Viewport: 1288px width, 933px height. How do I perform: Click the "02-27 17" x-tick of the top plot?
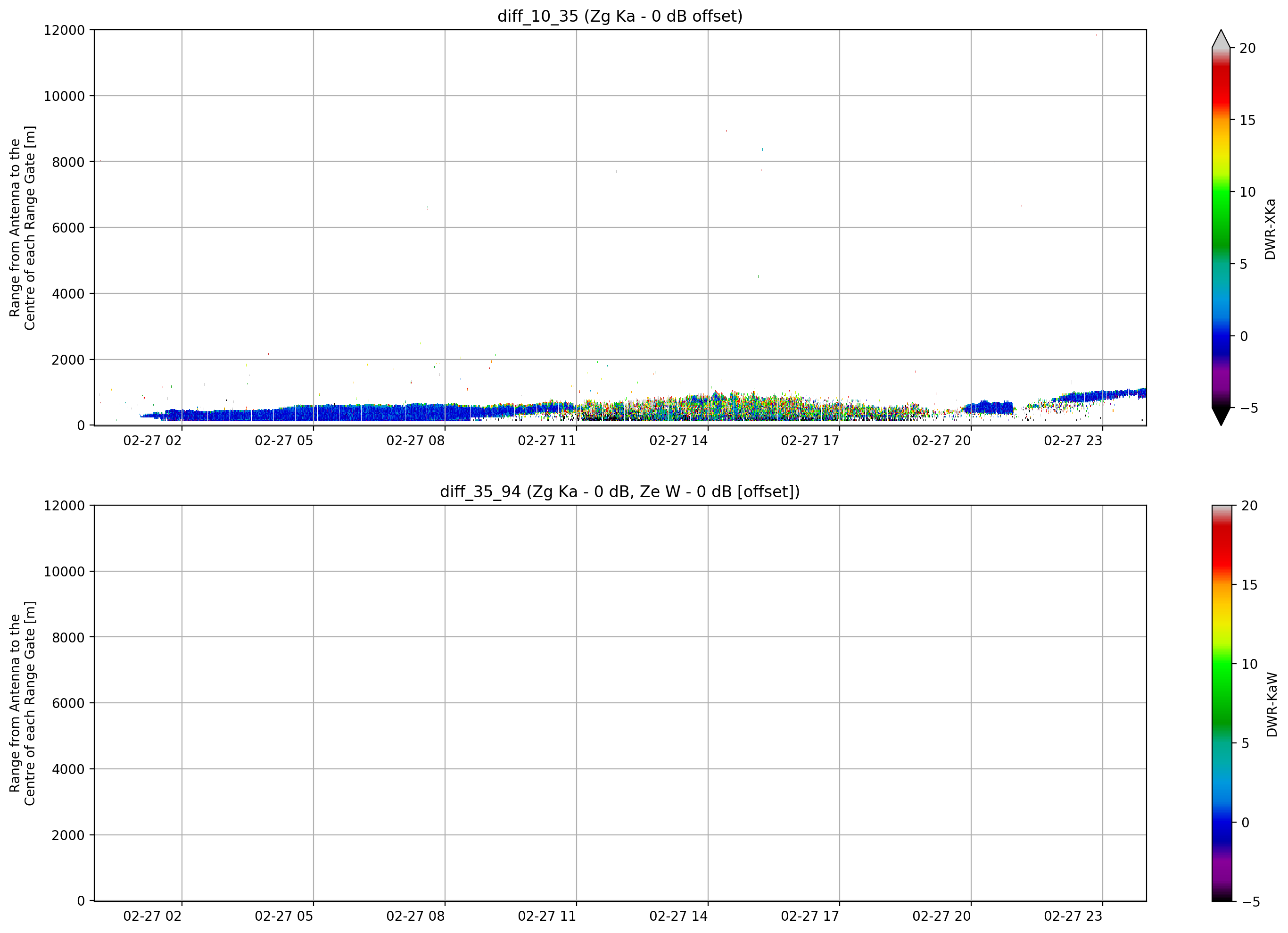coord(810,441)
